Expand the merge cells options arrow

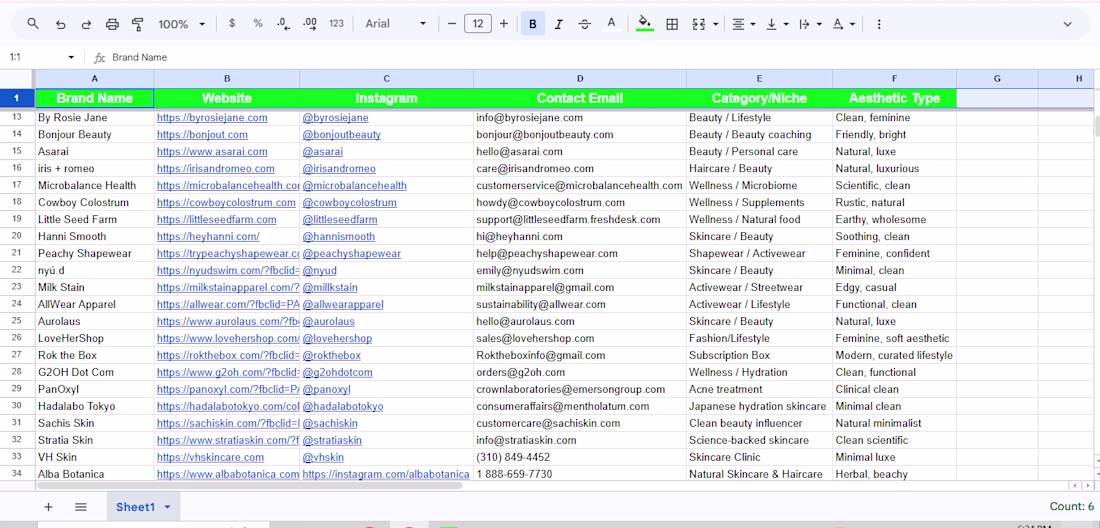(x=716, y=24)
